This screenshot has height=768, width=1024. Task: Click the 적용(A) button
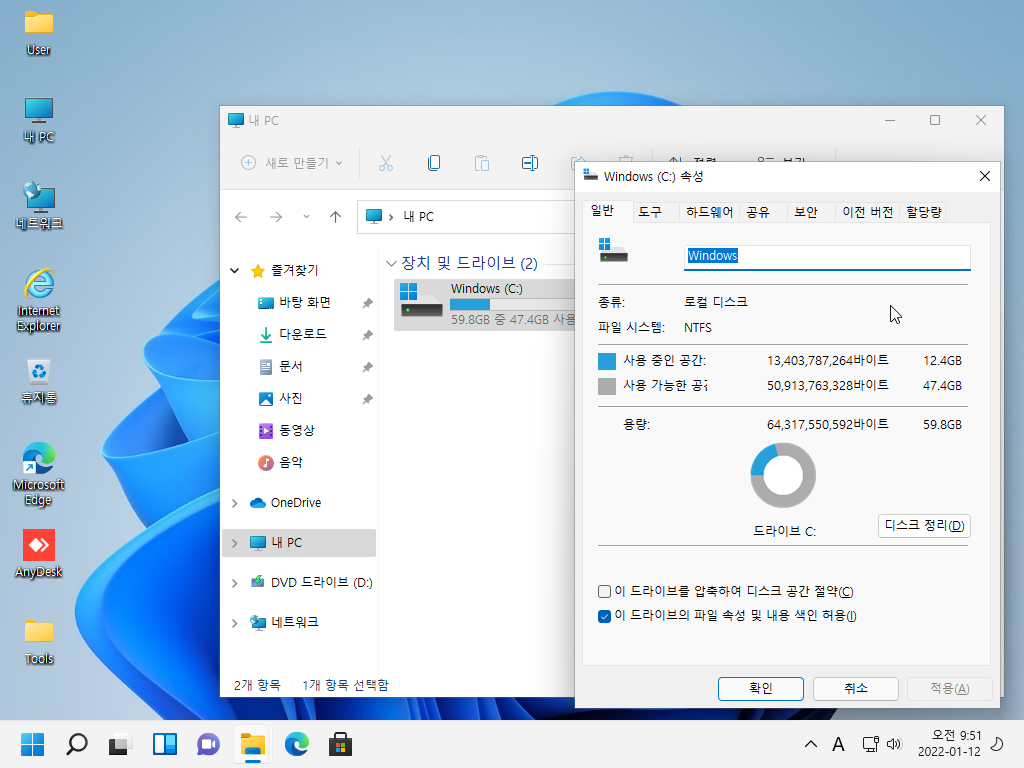[950, 688]
